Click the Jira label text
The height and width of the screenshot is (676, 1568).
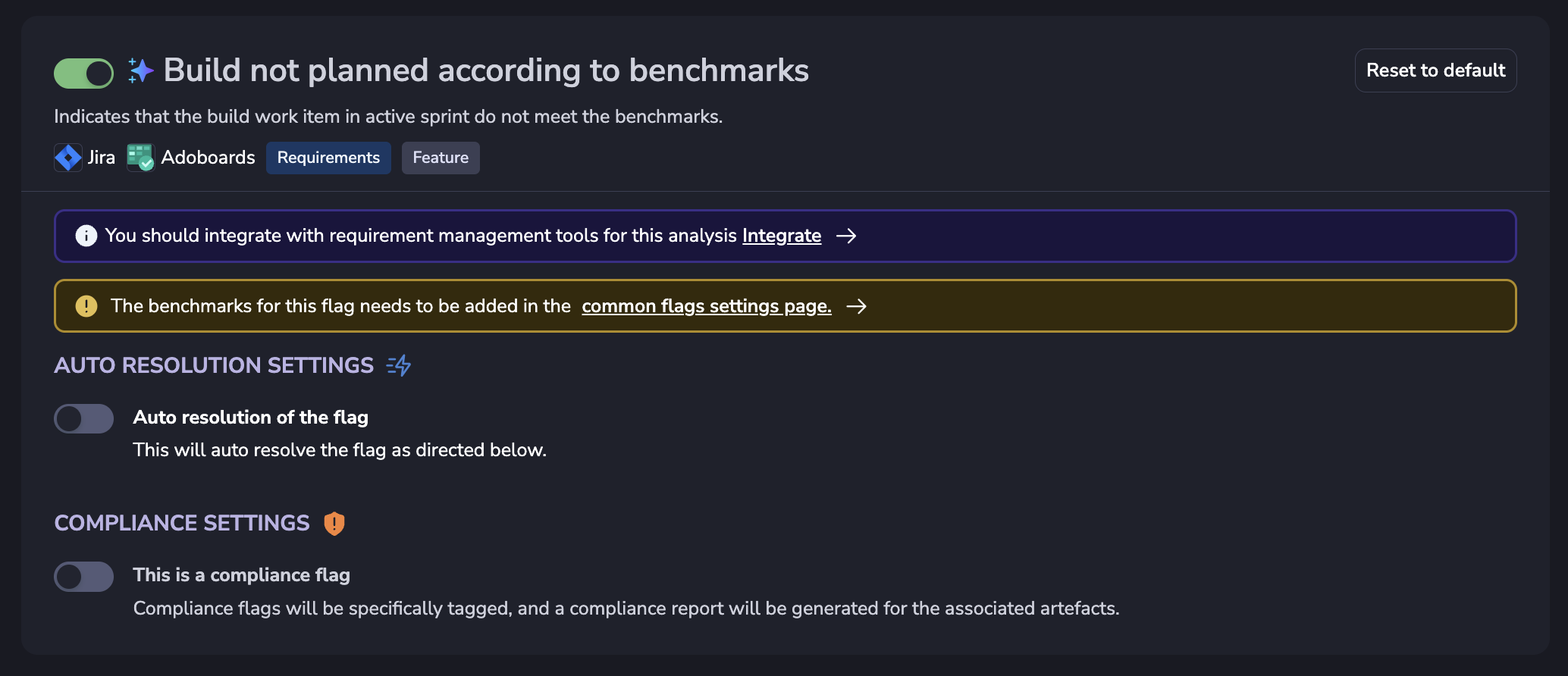pyautogui.click(x=102, y=158)
